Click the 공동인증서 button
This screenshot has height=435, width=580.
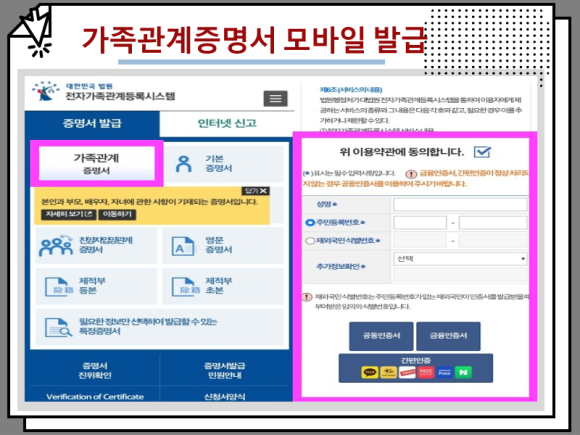pos(381,336)
